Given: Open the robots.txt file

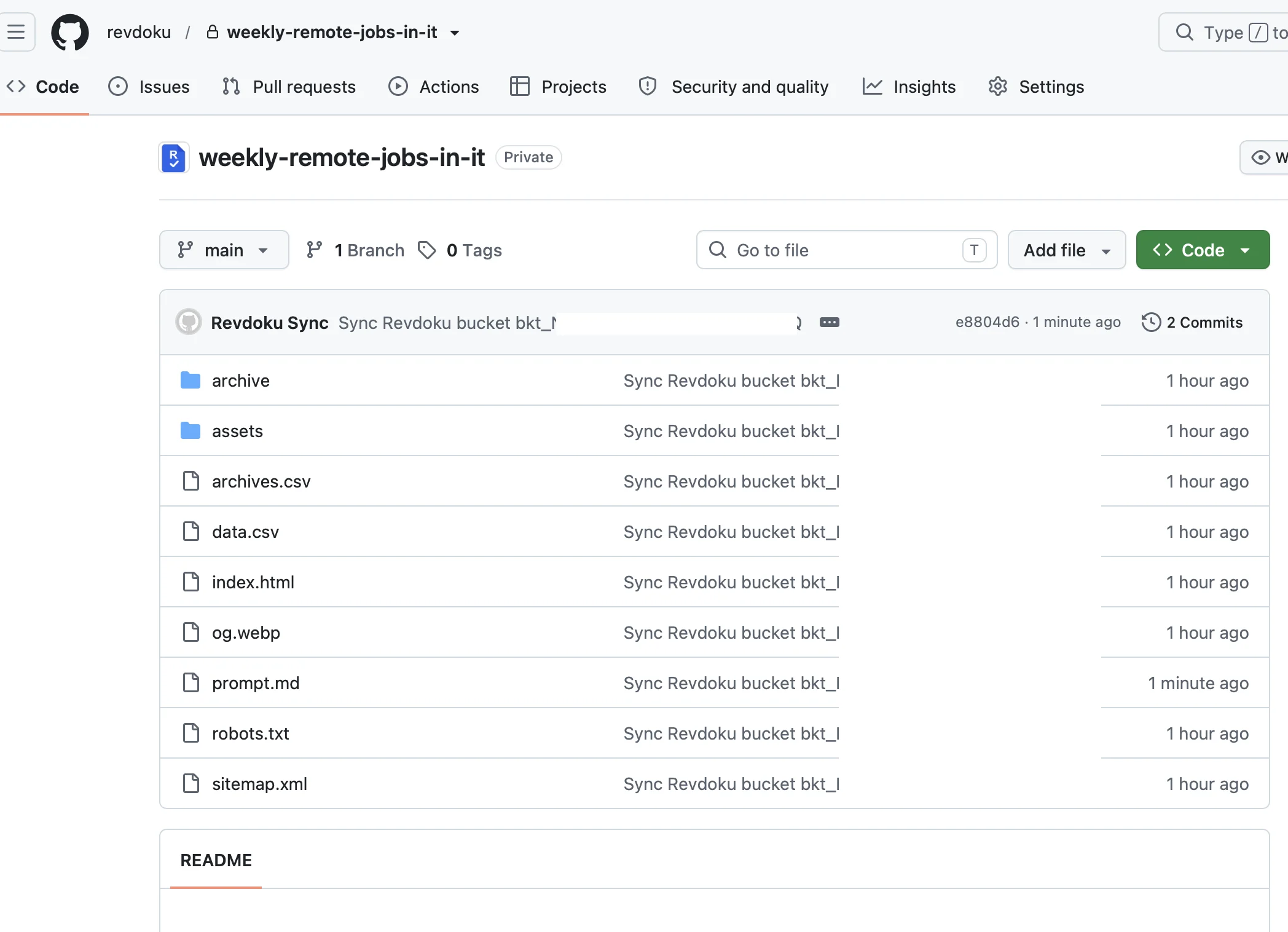Looking at the screenshot, I should (x=250, y=733).
